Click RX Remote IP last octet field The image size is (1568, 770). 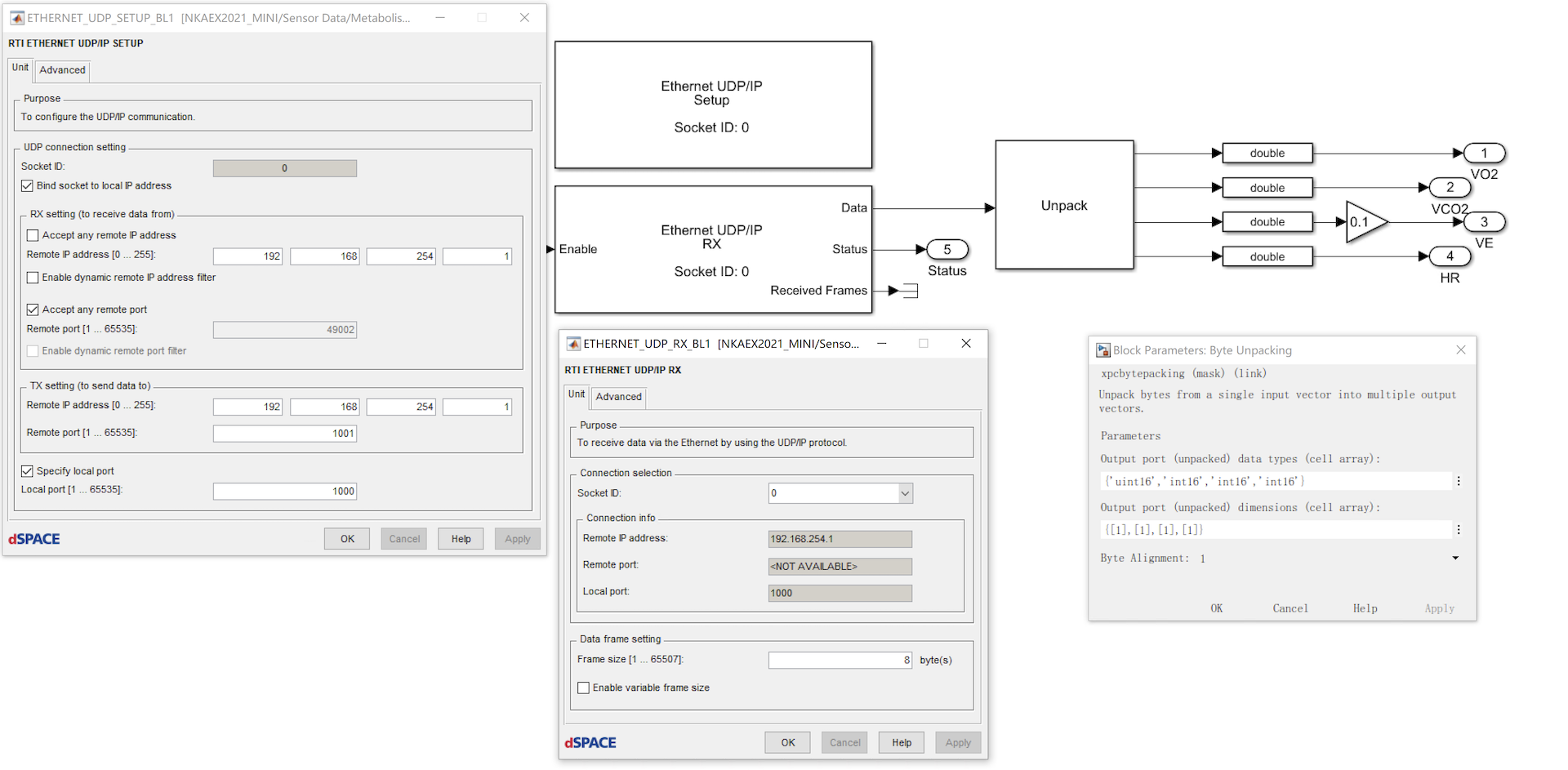[x=478, y=256]
